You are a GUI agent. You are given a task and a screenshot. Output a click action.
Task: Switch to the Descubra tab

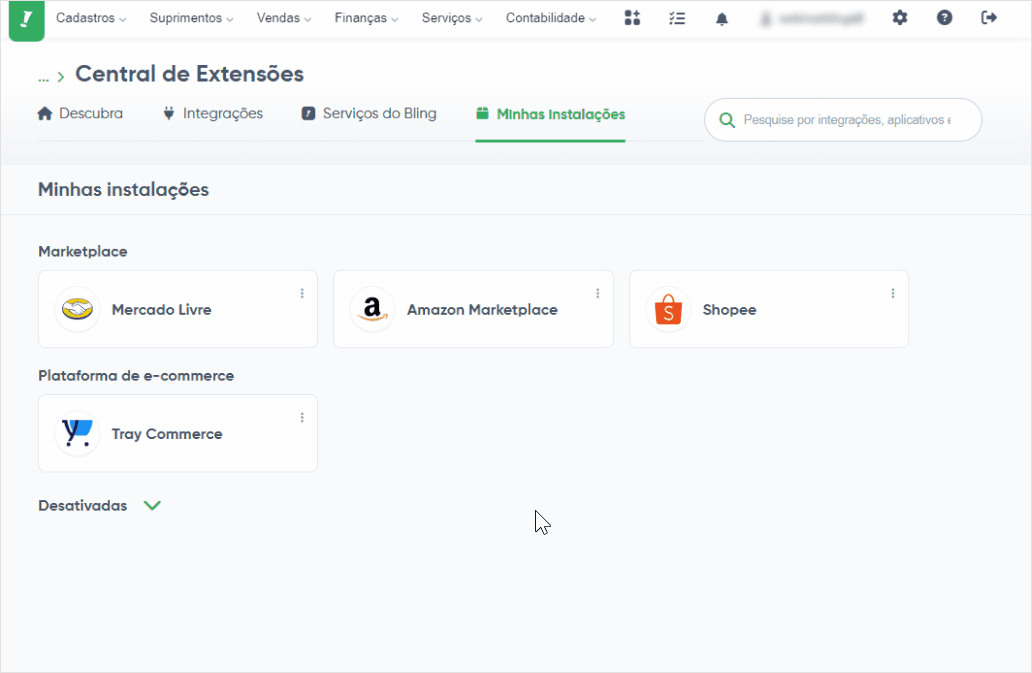pyautogui.click(x=80, y=113)
